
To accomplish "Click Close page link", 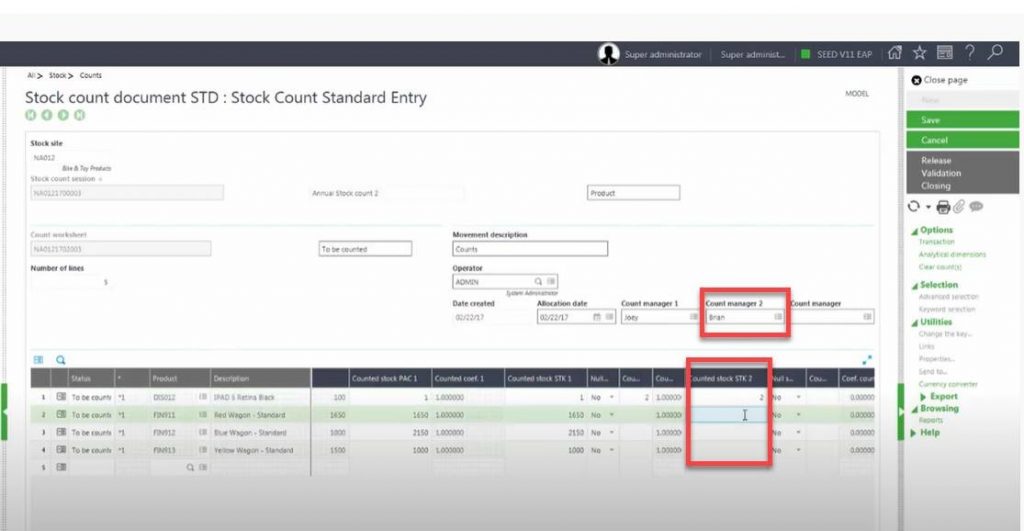I will [945, 80].
